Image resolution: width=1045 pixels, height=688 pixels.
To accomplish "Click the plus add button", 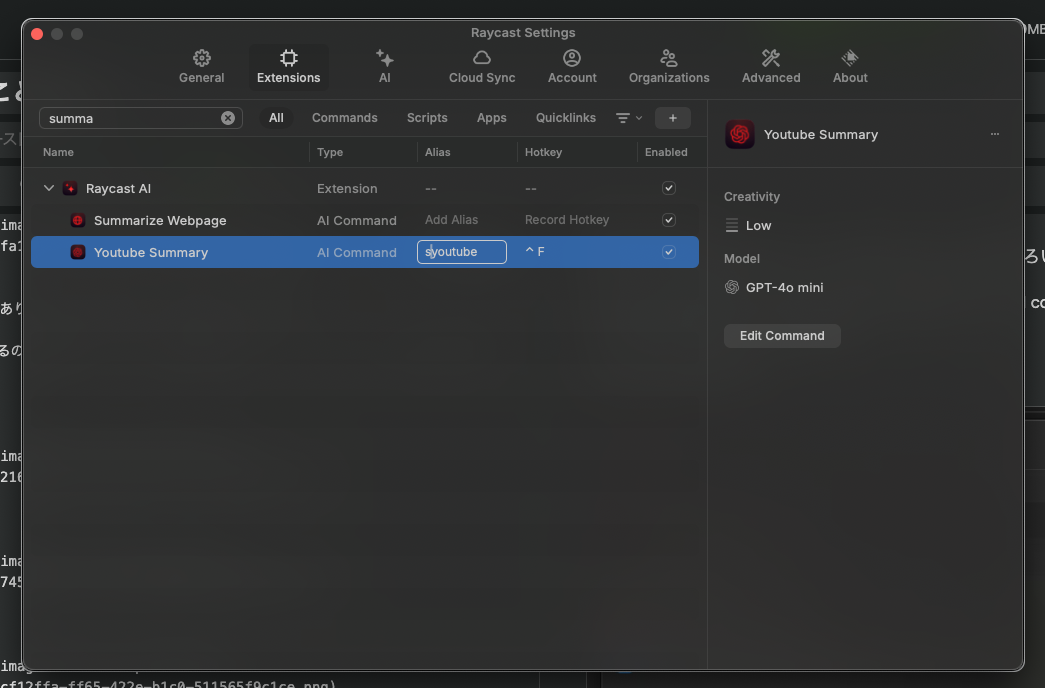I will pyautogui.click(x=672, y=118).
